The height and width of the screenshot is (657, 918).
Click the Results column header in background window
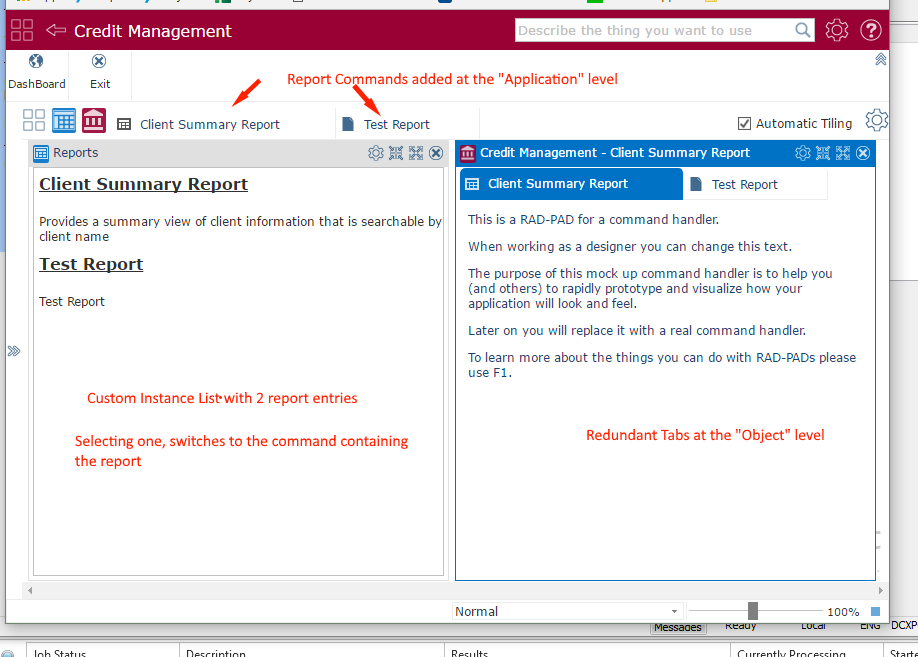coord(587,651)
